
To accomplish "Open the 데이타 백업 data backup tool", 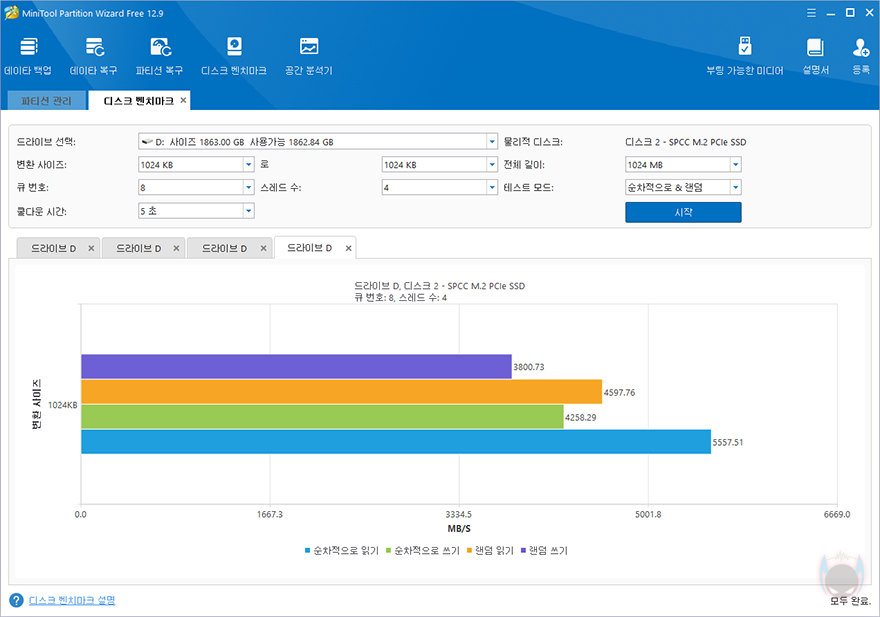I will click(x=28, y=56).
